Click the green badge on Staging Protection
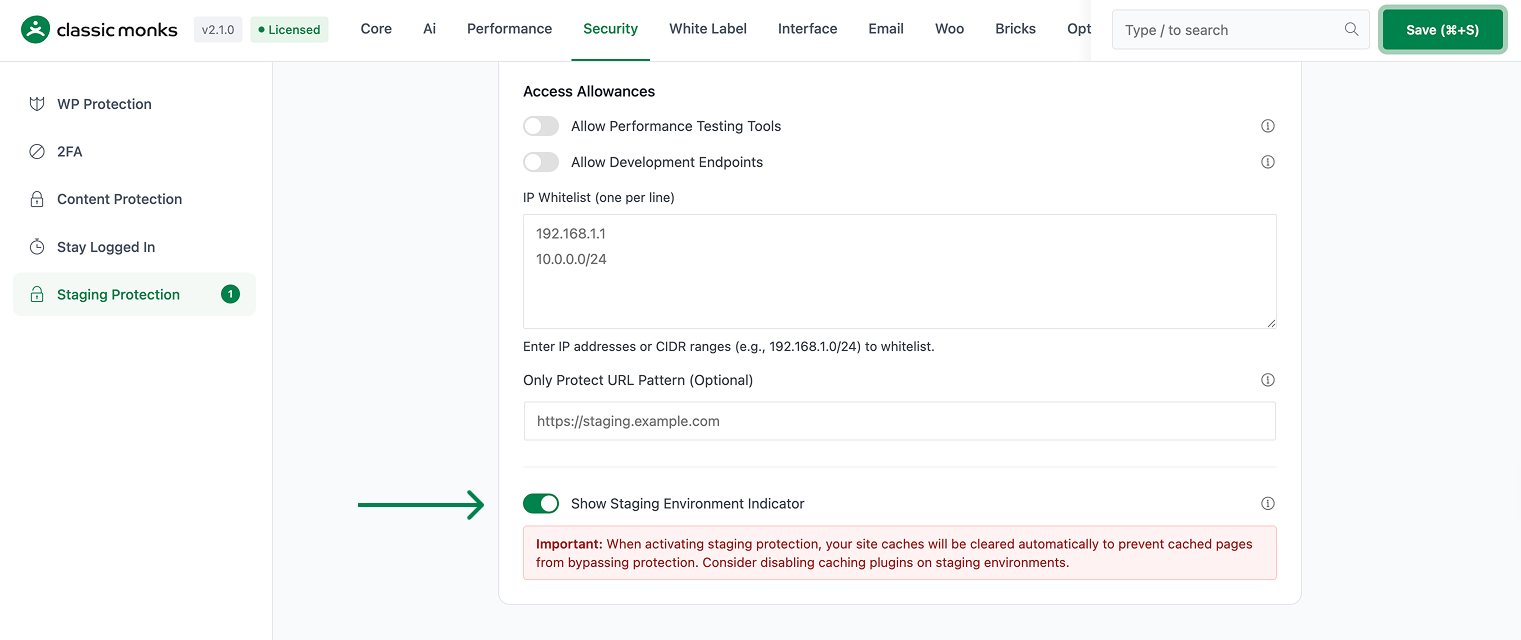This screenshot has height=640, width=1521. click(230, 294)
